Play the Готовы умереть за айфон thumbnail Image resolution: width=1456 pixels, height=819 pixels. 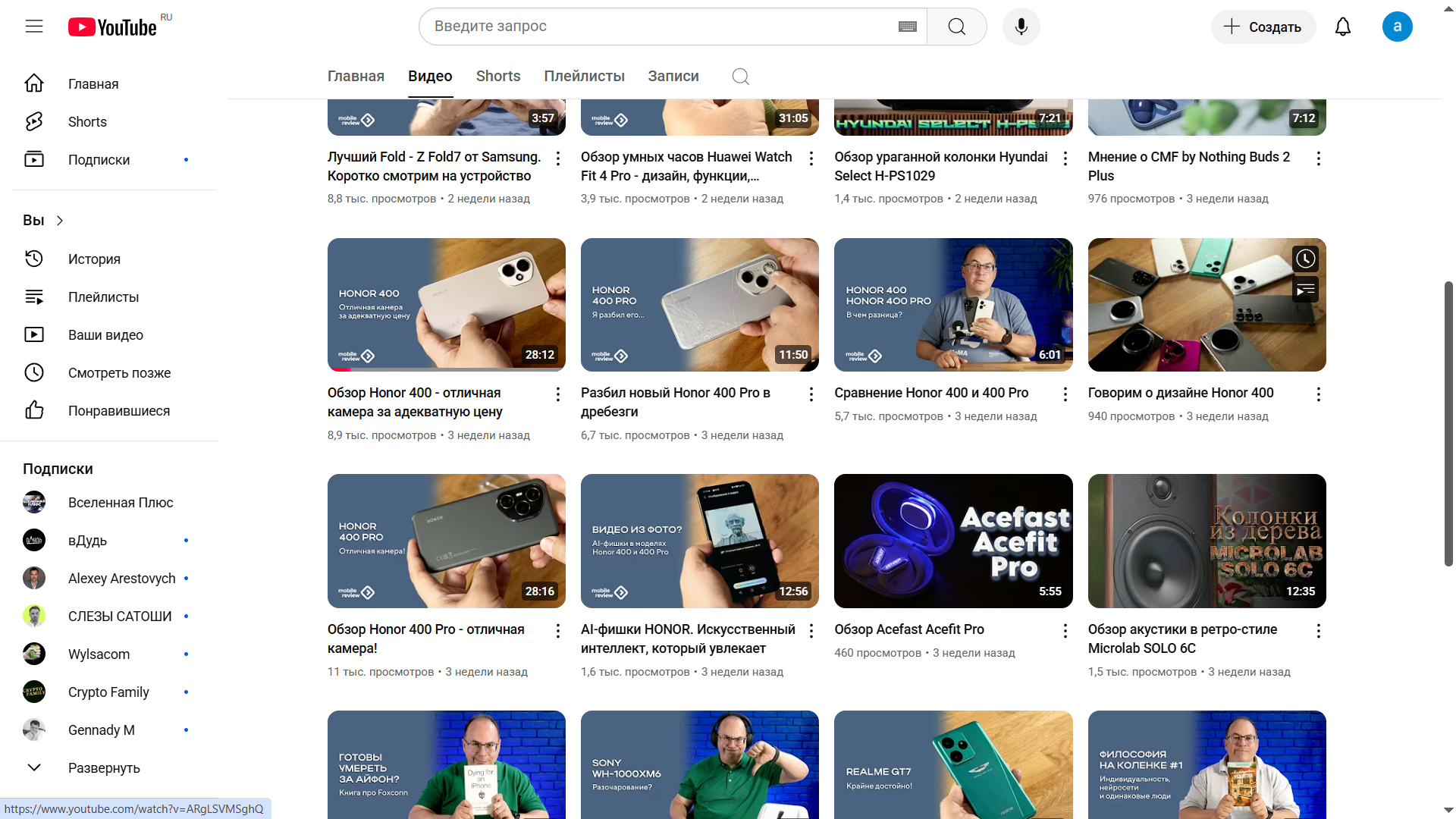click(447, 764)
